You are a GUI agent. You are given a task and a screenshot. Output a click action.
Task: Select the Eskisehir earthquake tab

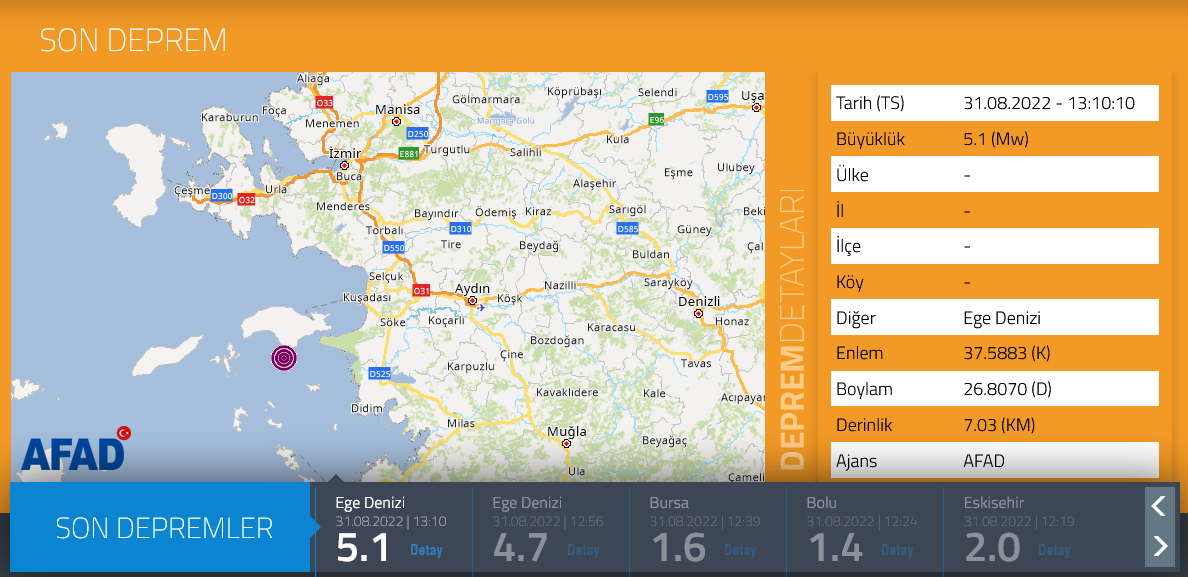(x=1020, y=528)
